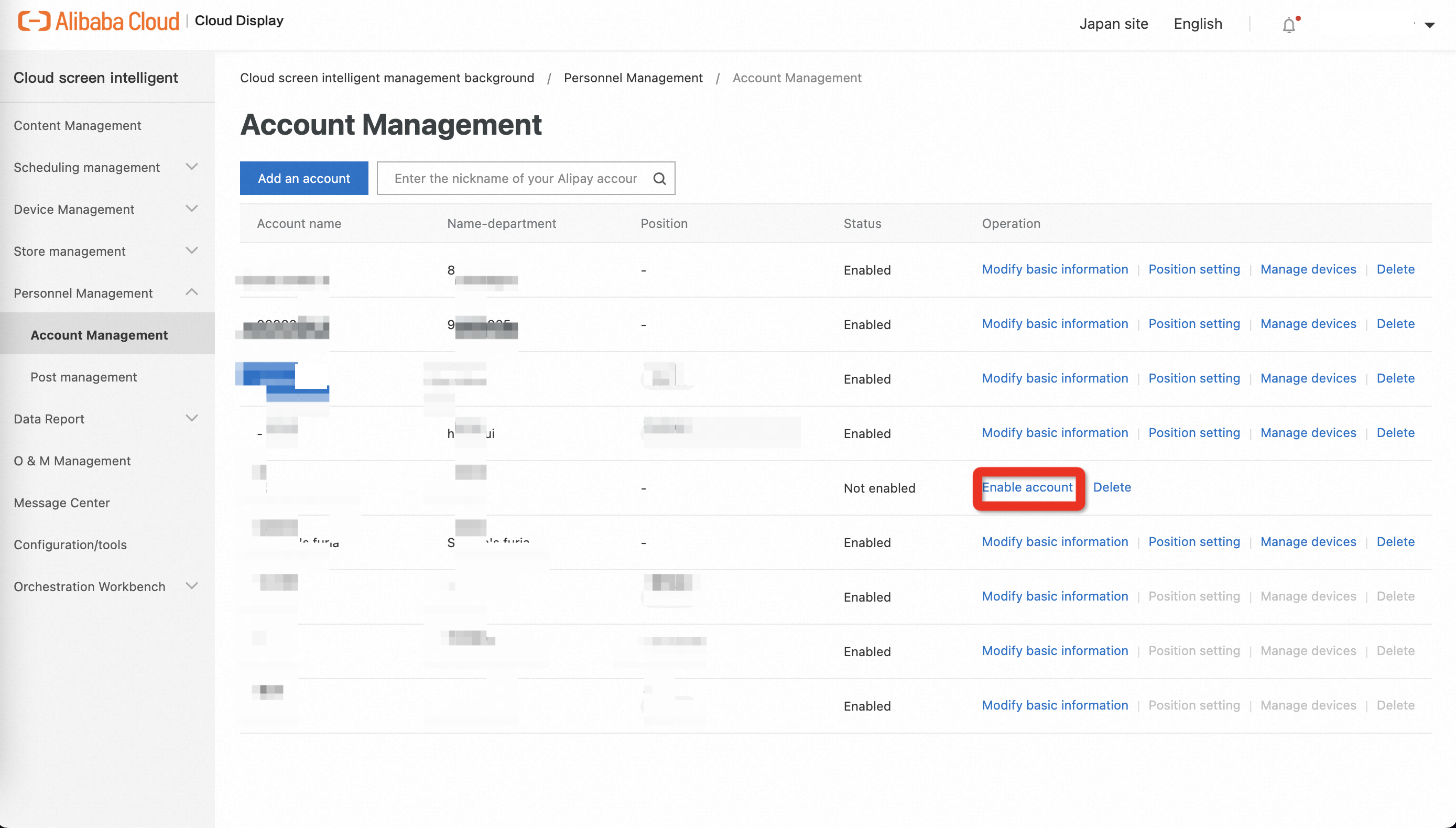This screenshot has height=828, width=1456.
Task: Open Cloud screen intelligent management background breadcrumb
Action: click(x=387, y=78)
